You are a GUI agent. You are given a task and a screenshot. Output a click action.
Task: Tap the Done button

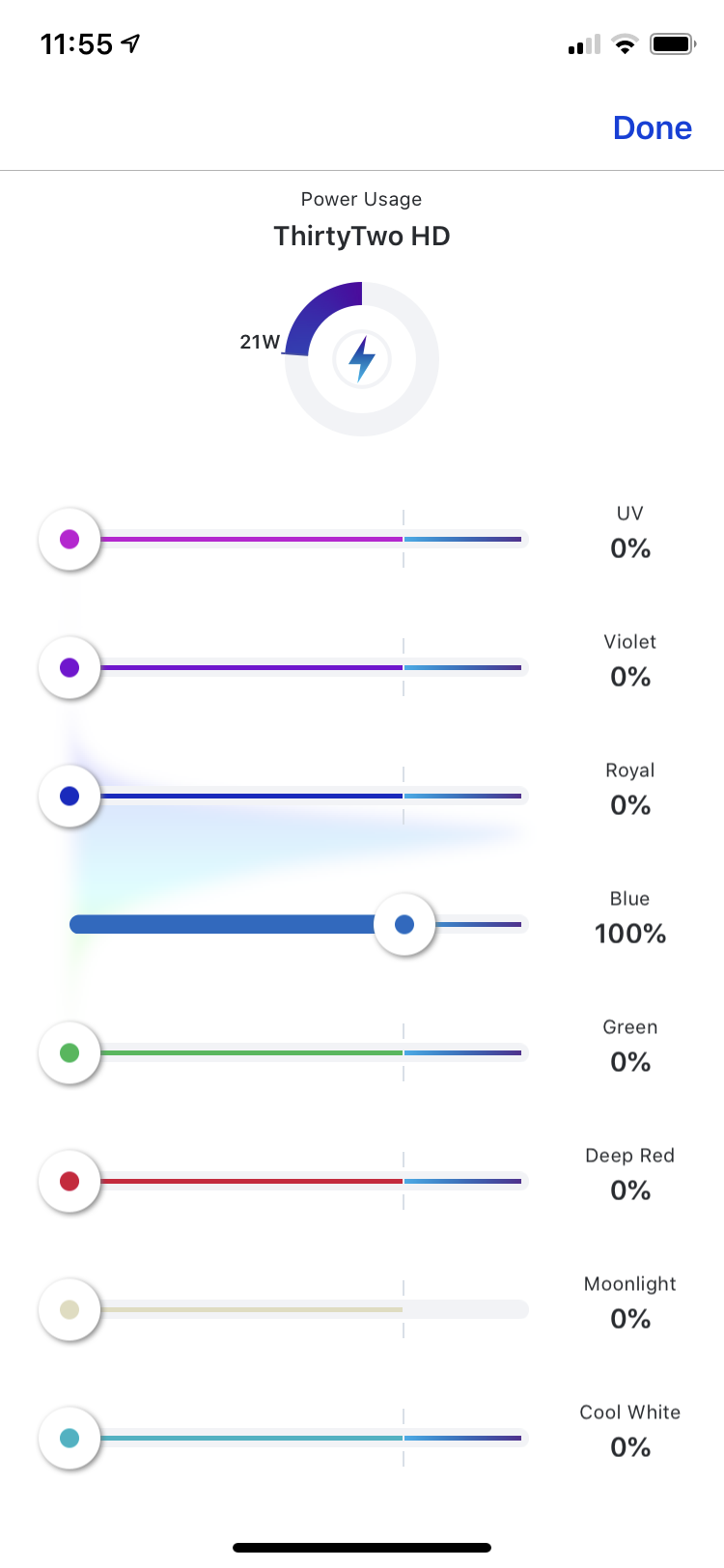pyautogui.click(x=653, y=127)
